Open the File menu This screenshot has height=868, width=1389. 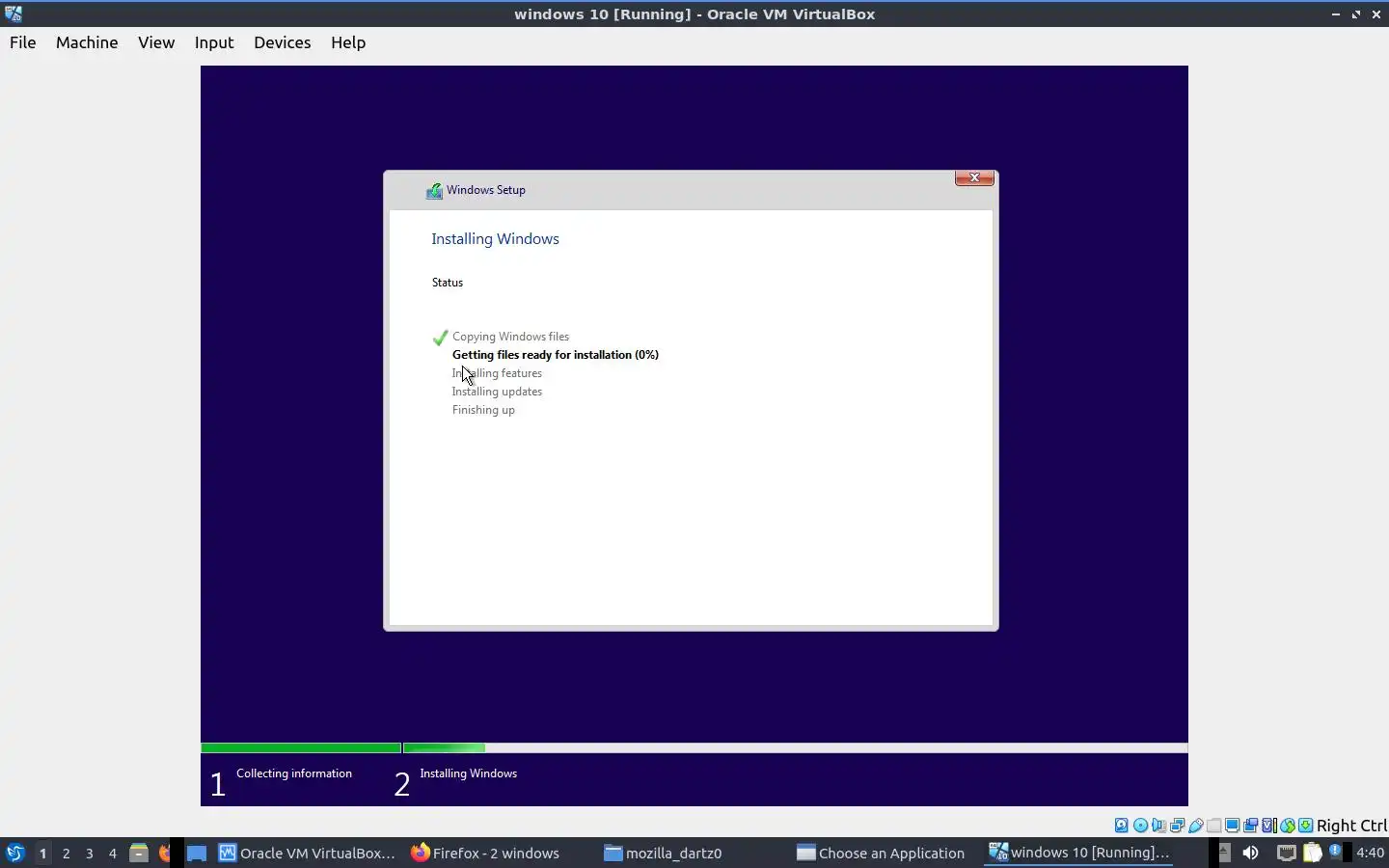(23, 42)
